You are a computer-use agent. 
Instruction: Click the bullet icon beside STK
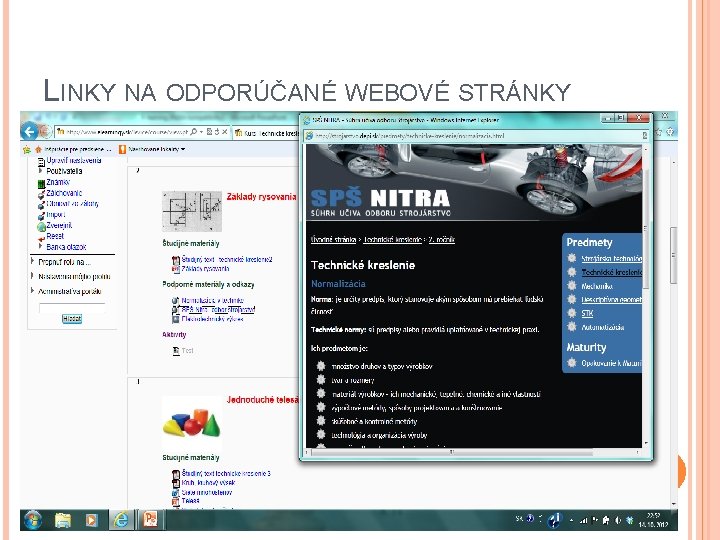(572, 313)
